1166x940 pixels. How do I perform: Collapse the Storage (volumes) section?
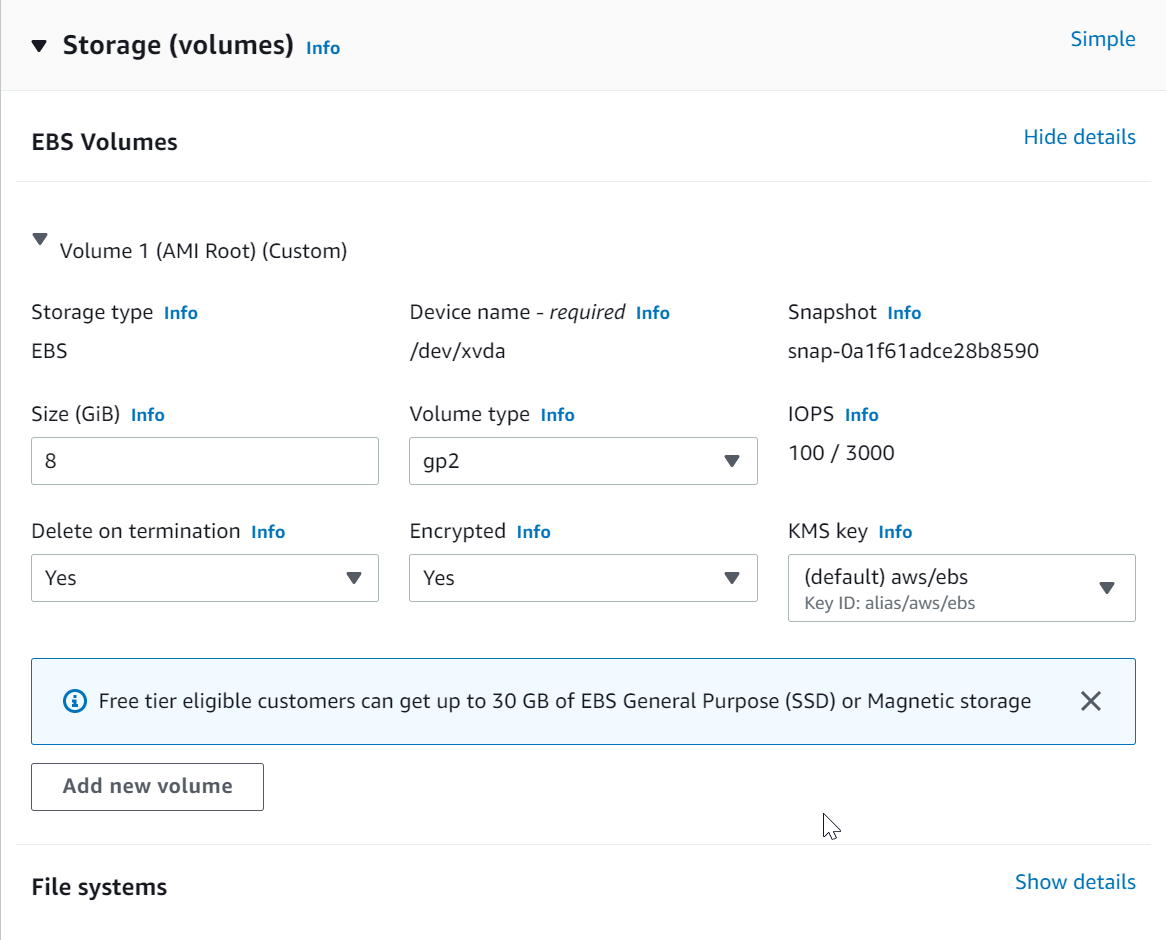39,46
